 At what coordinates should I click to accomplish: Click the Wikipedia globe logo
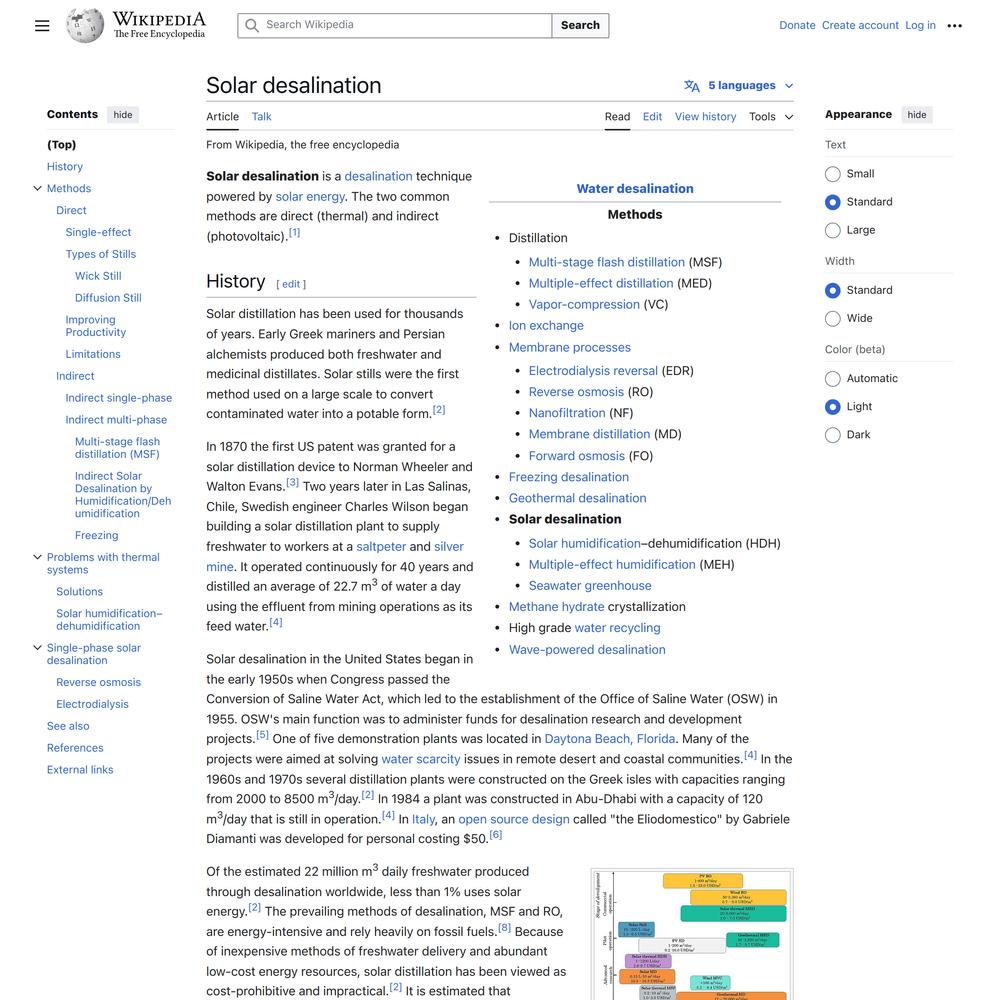pyautogui.click(x=85, y=26)
